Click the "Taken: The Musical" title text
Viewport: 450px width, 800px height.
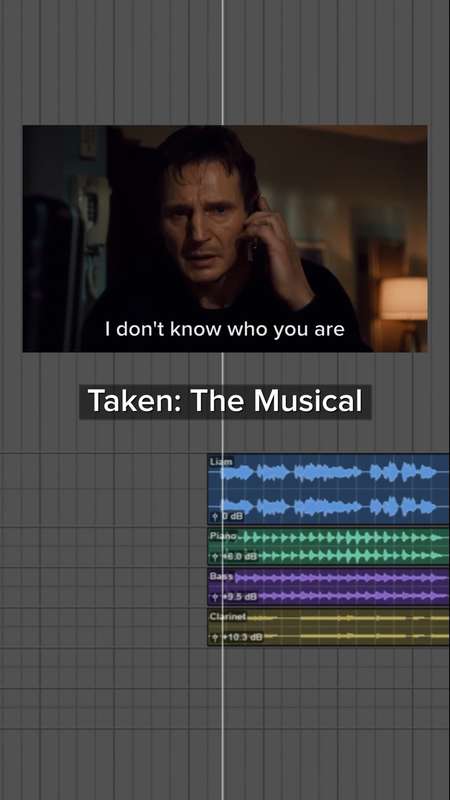click(x=225, y=402)
